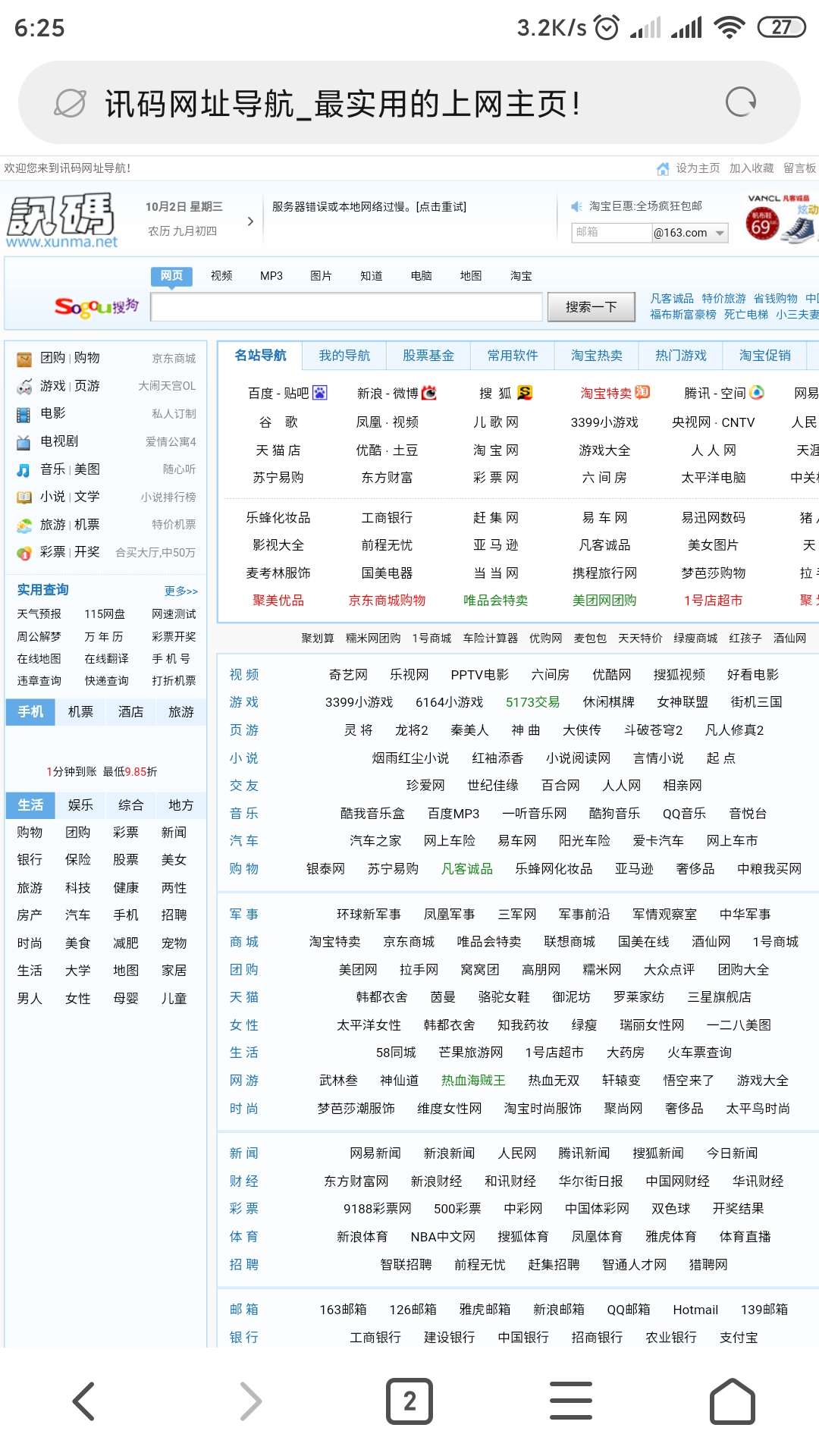Click into the Sogou search box
The height and width of the screenshot is (1456, 819).
(347, 307)
